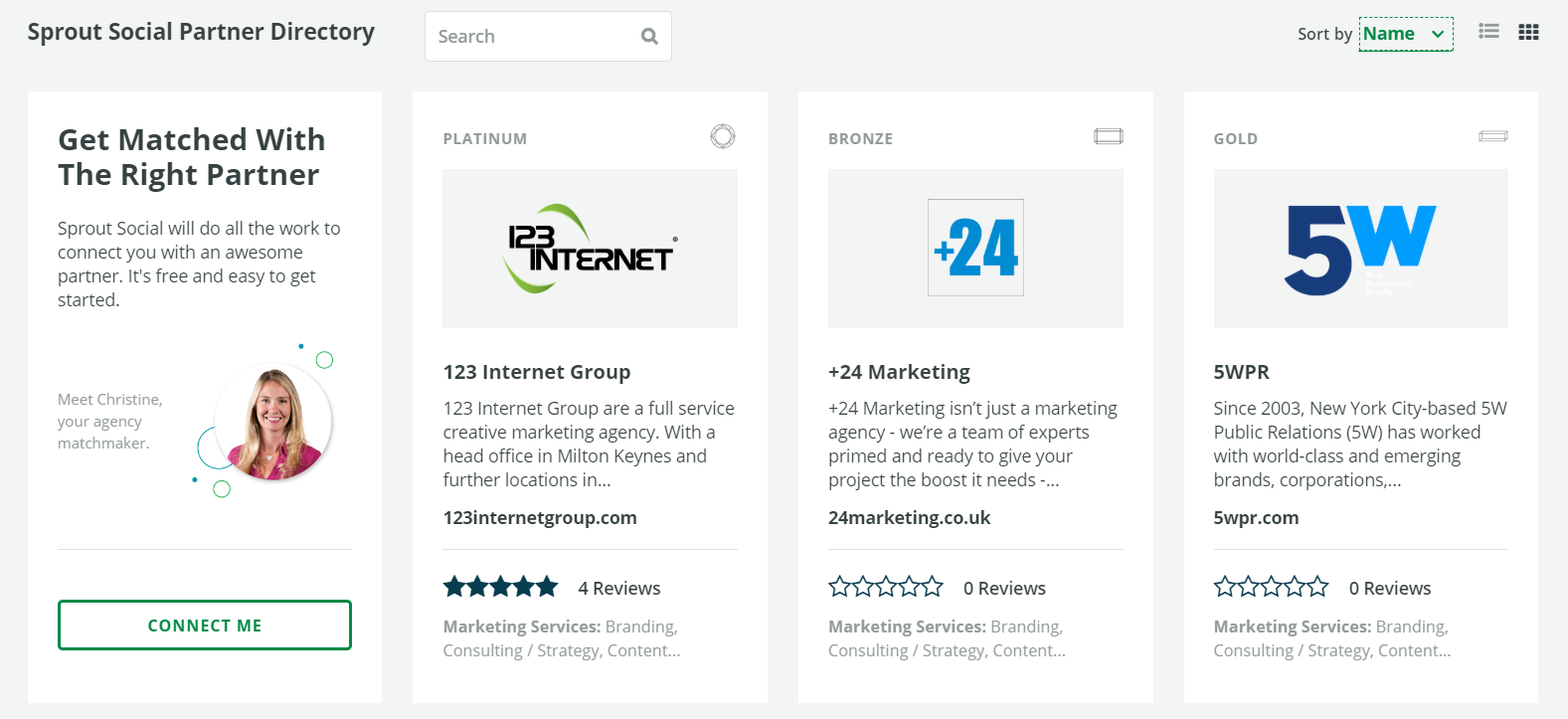Viewport: 1568px width, 719px height.
Task: Click the search magnifier icon
Action: [649, 37]
